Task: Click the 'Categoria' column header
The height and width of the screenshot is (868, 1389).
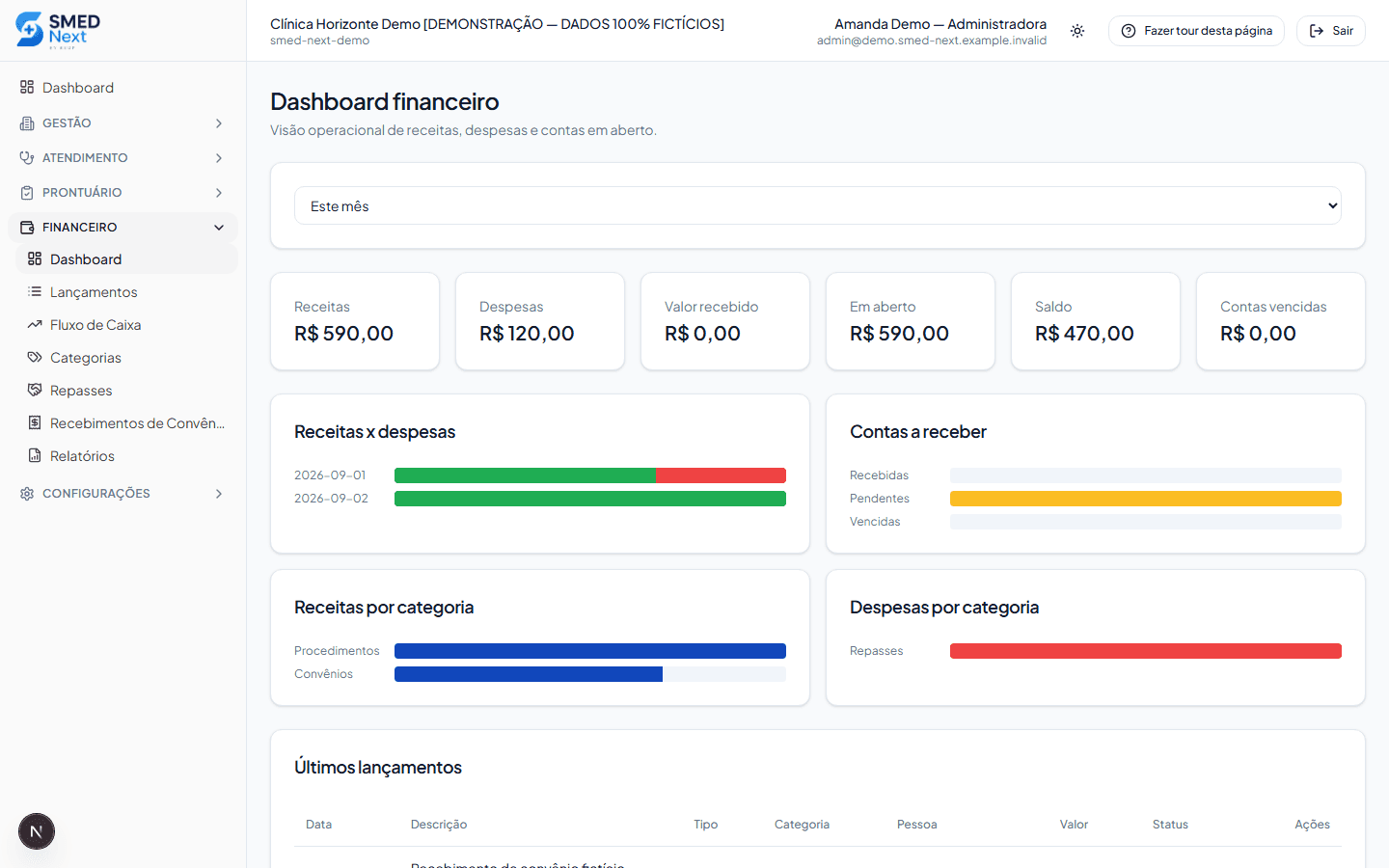Action: click(x=802, y=825)
